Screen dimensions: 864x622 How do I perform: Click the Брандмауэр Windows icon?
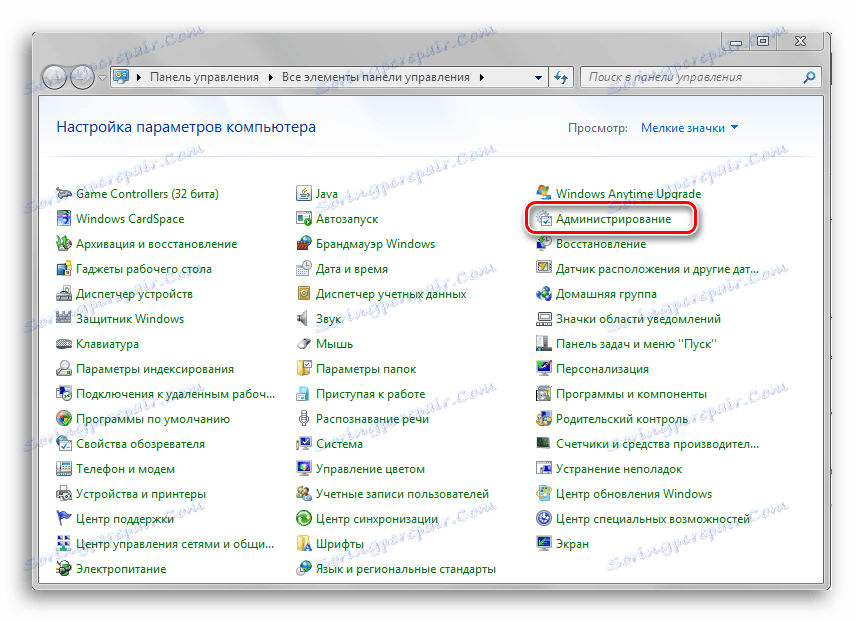pyautogui.click(x=304, y=244)
